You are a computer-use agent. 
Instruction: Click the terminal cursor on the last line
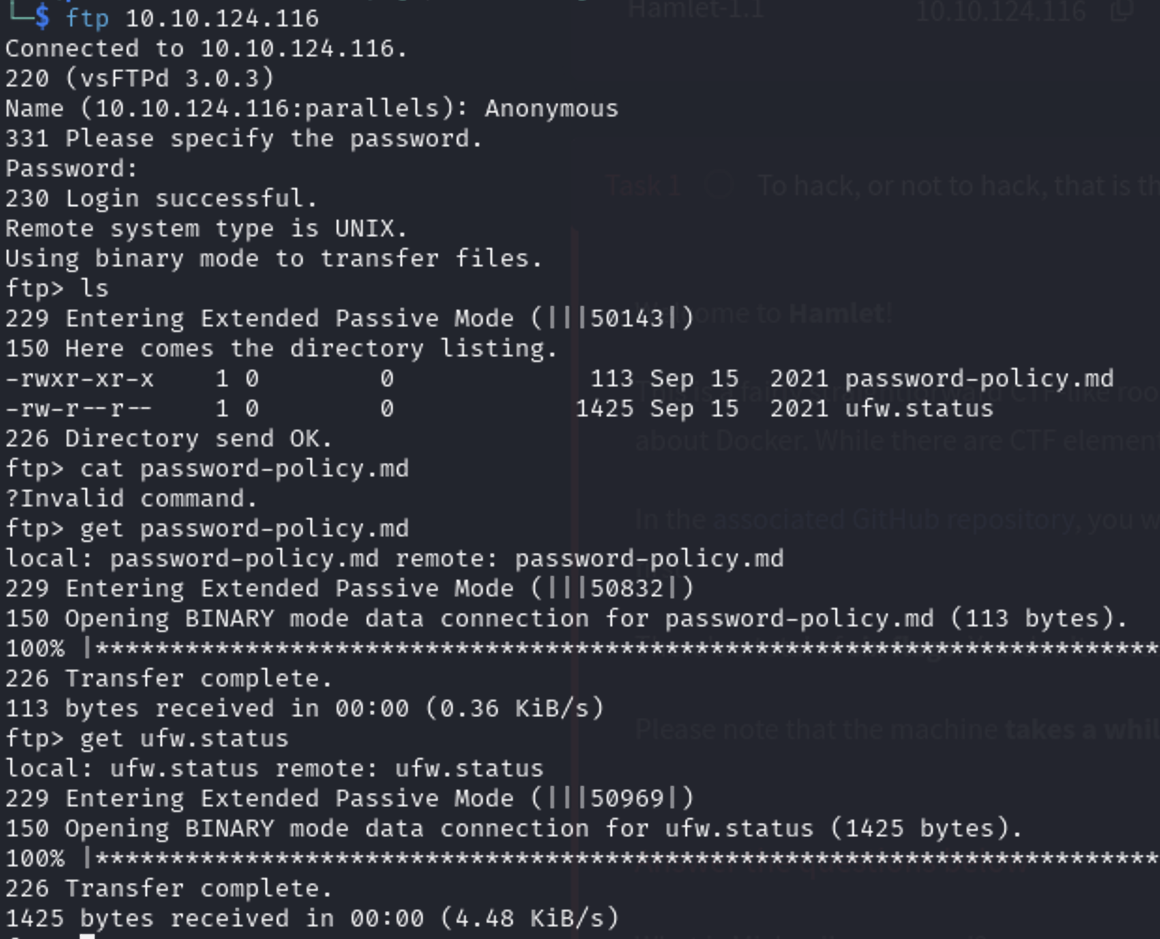point(87,936)
